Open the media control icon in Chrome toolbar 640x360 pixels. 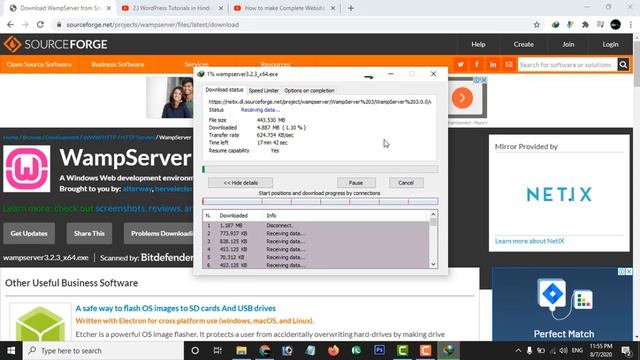point(600,24)
